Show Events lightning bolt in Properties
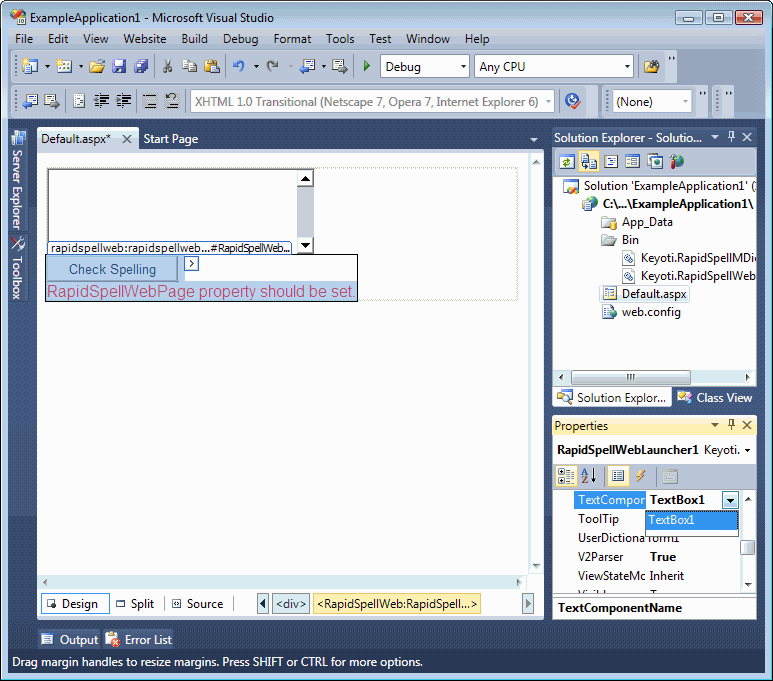This screenshot has height=681, width=773. click(x=640, y=476)
